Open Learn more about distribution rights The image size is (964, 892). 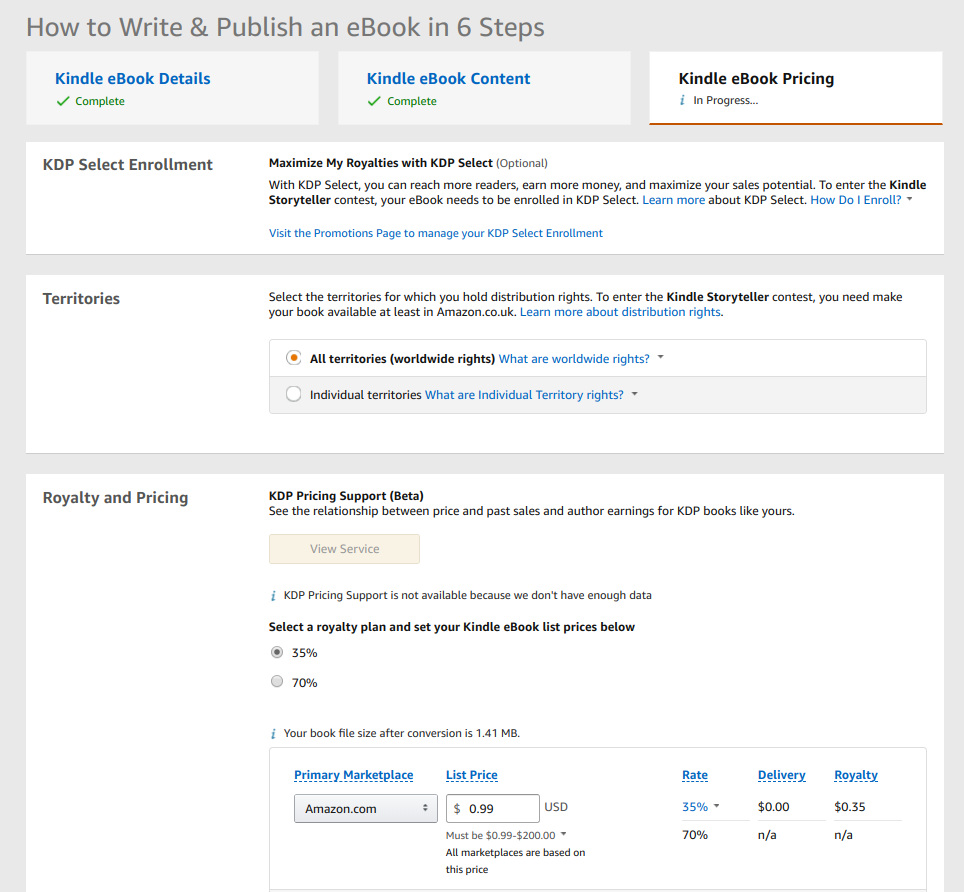[x=621, y=312]
